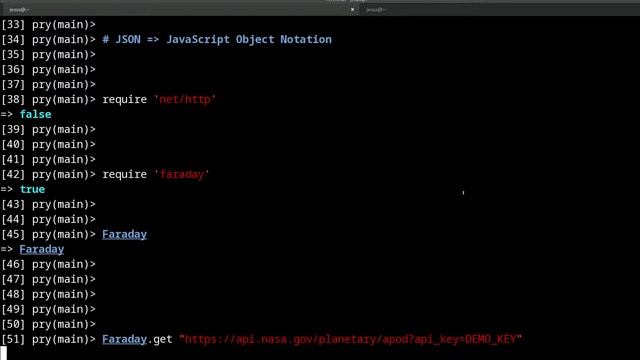The image size is (640, 360).
Task: Click the true return value
Action: [32, 189]
